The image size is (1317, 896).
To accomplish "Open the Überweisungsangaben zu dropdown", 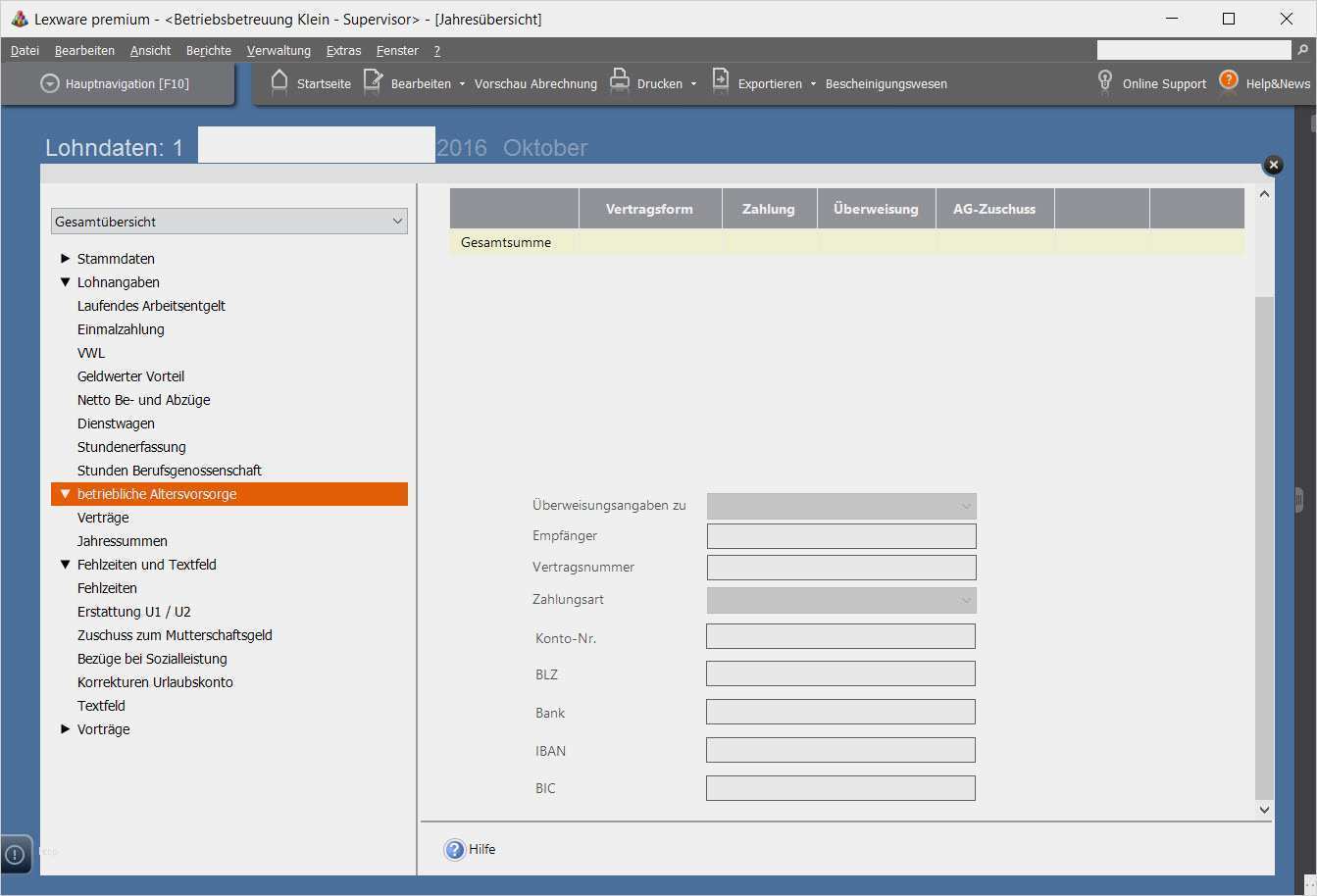I will coord(841,506).
